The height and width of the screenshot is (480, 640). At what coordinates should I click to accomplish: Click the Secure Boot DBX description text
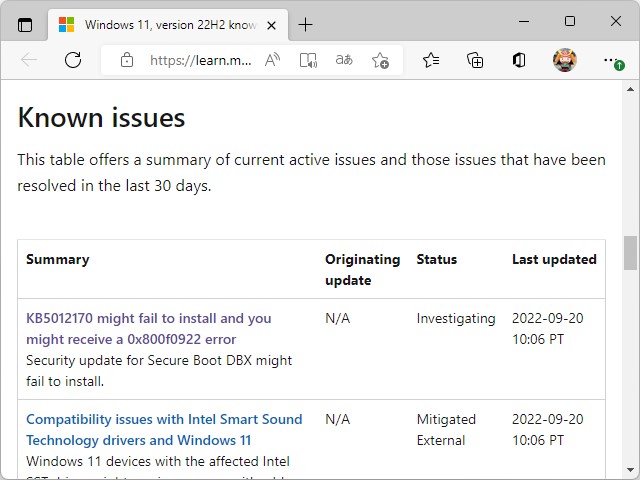click(x=159, y=371)
